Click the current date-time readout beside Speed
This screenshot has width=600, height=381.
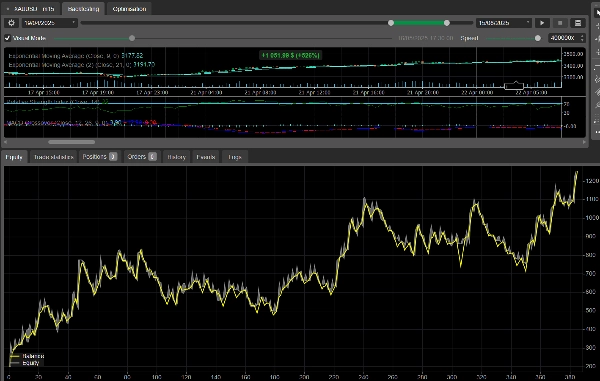(426, 38)
